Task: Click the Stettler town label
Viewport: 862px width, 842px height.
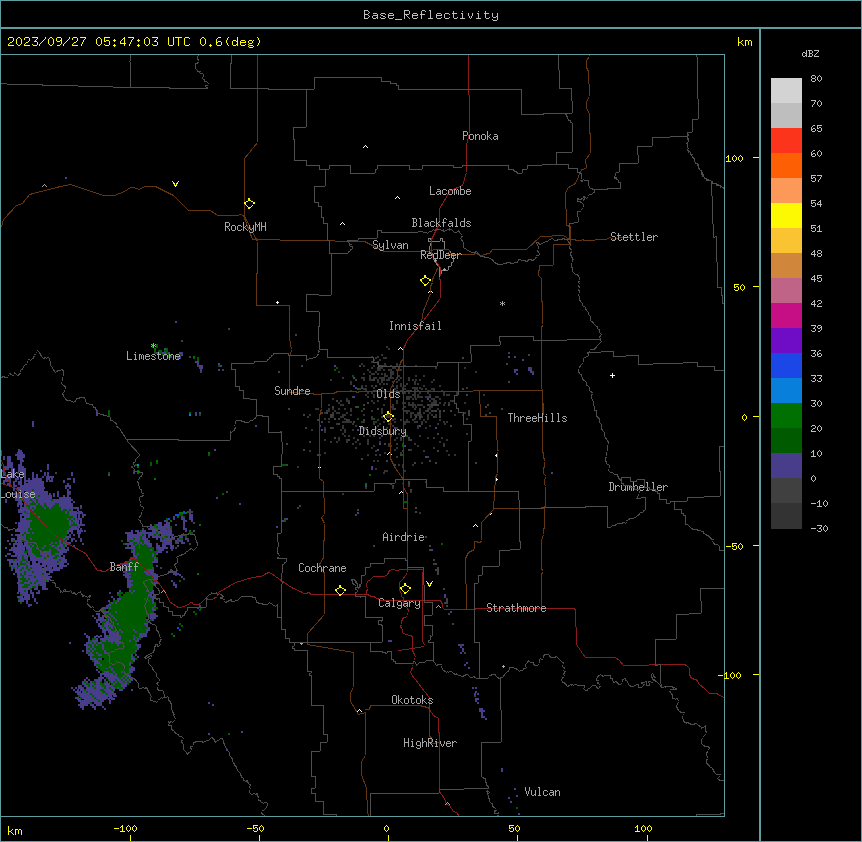Action: pos(634,237)
